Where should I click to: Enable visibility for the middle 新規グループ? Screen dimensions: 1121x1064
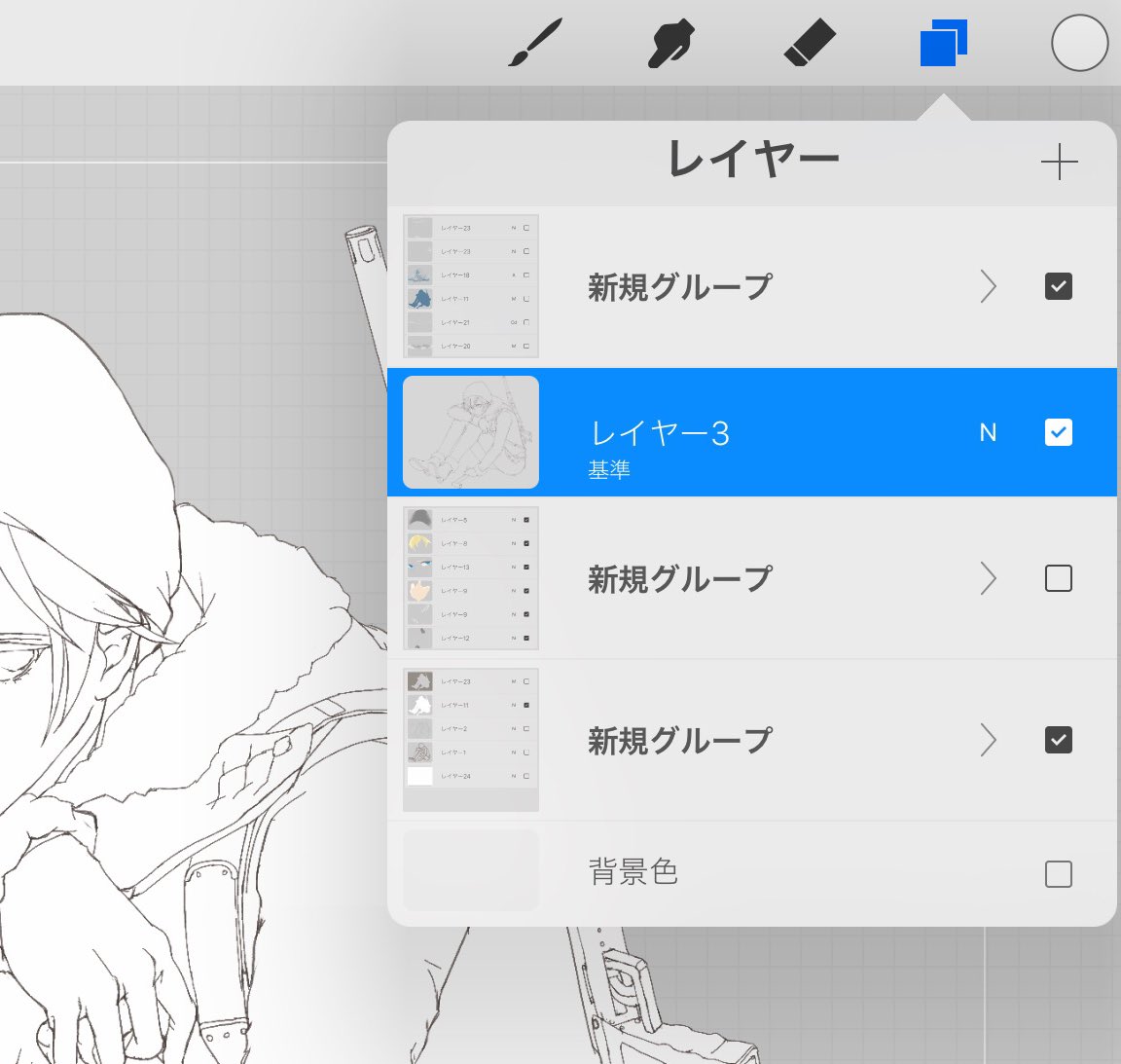1058,578
